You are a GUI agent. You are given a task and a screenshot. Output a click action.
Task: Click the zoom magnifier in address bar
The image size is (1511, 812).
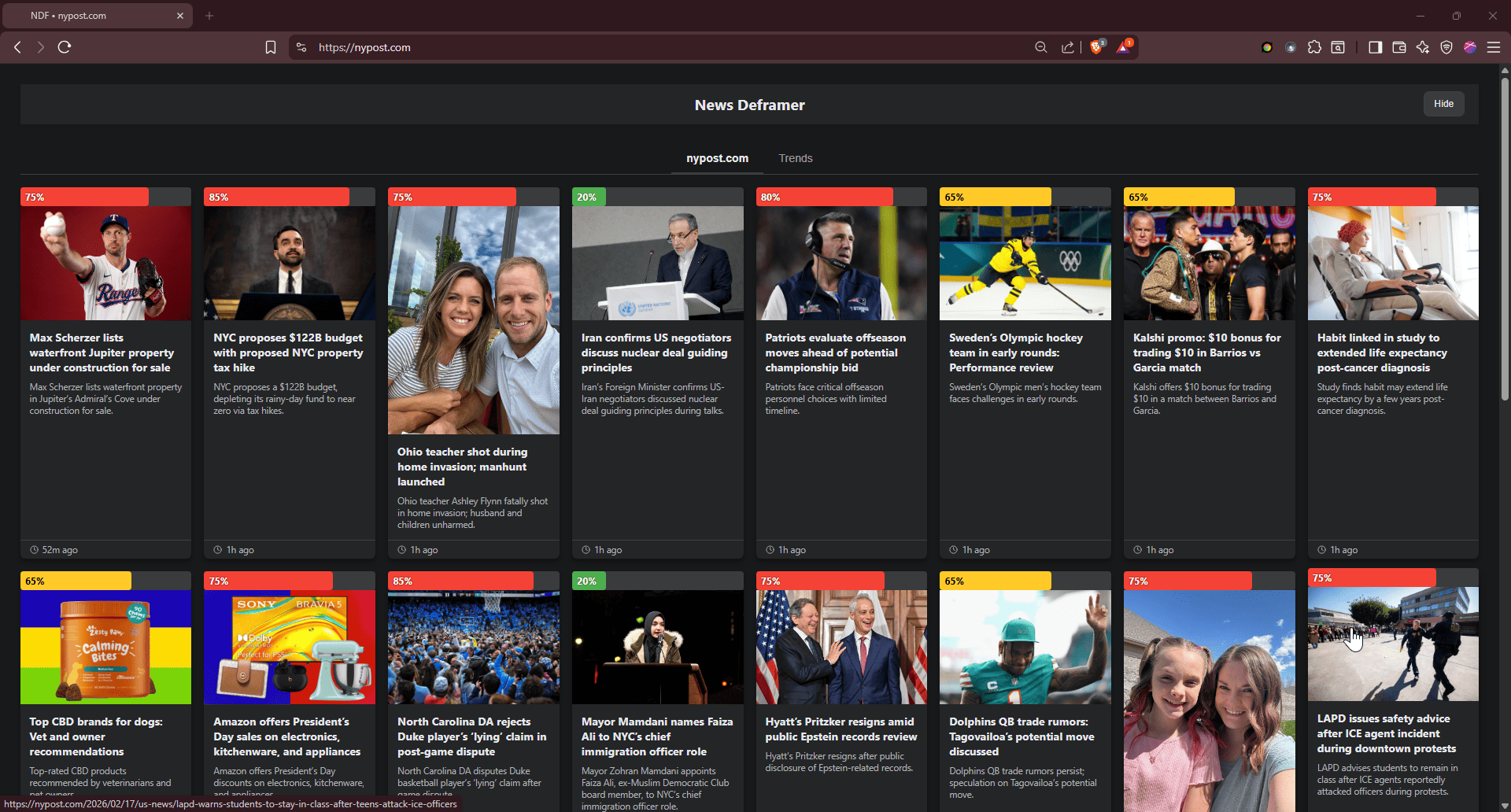pos(1040,47)
